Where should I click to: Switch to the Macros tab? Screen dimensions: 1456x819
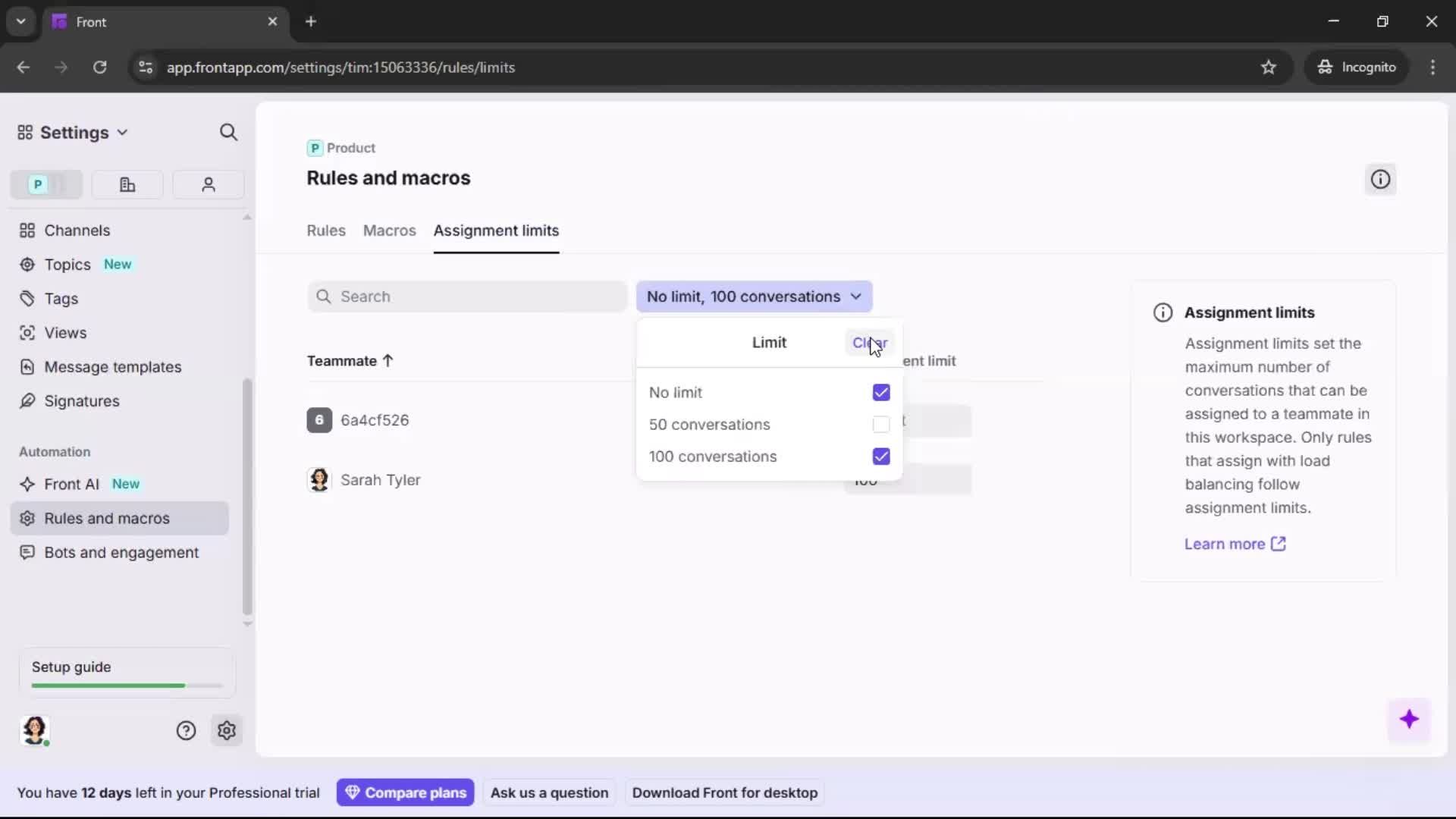tap(389, 231)
